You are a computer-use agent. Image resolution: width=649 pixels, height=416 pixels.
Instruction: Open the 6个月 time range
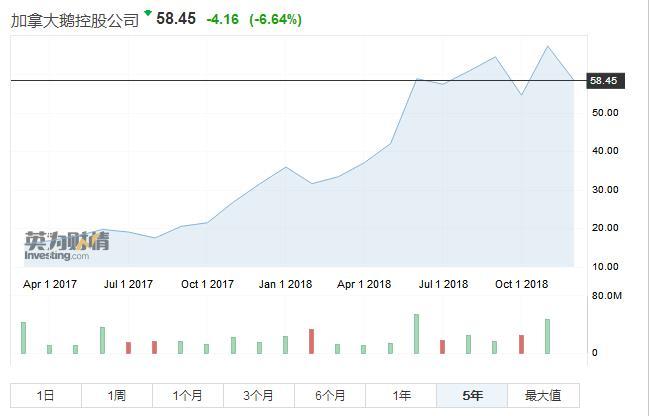(330, 395)
